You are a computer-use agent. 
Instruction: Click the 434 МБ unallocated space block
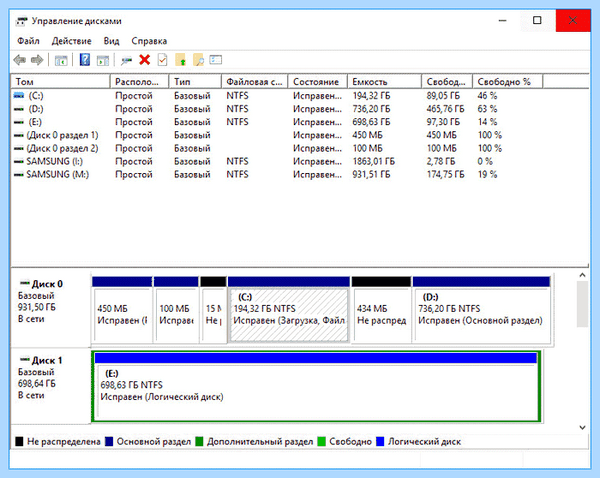click(381, 310)
